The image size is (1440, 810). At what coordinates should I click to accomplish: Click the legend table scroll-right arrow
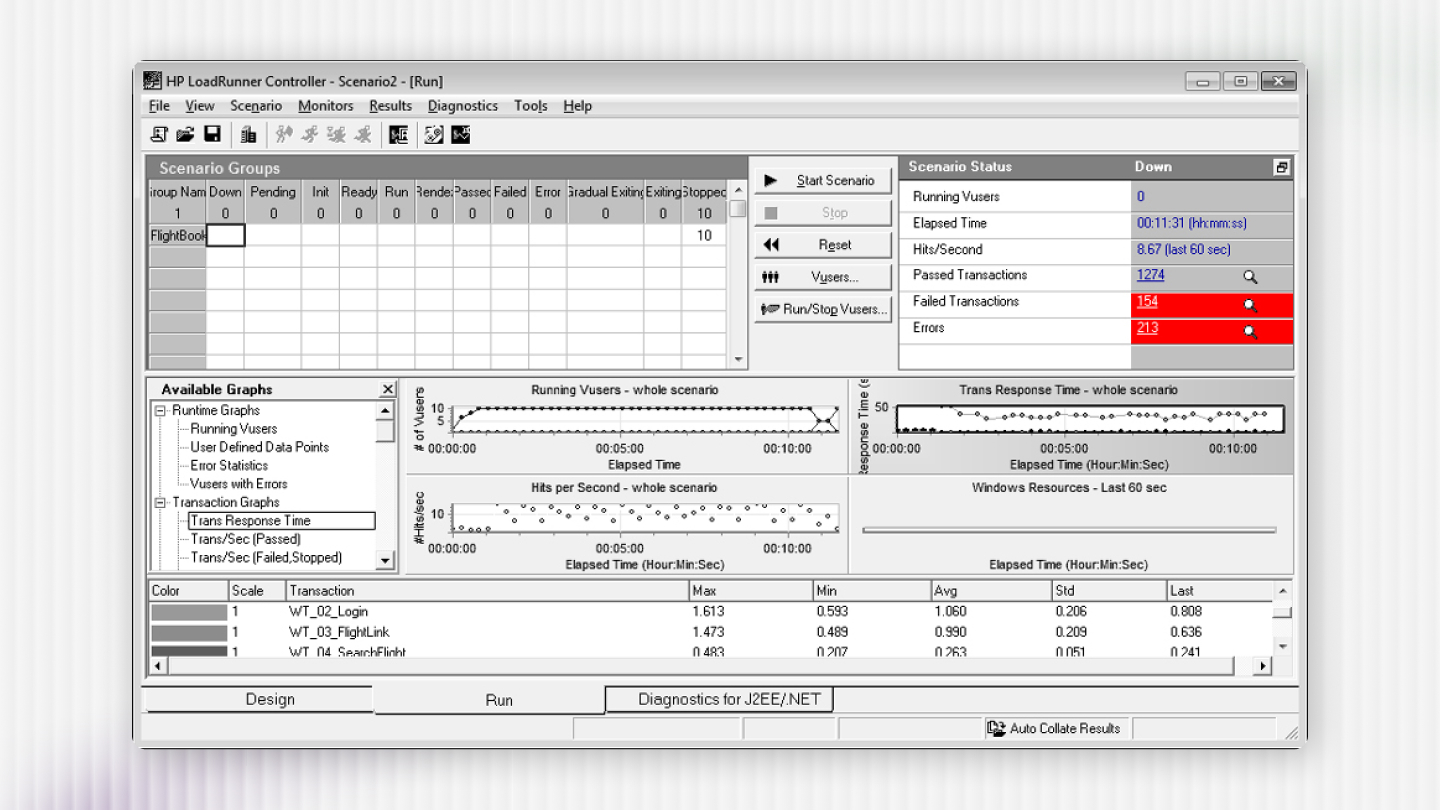click(x=1262, y=666)
